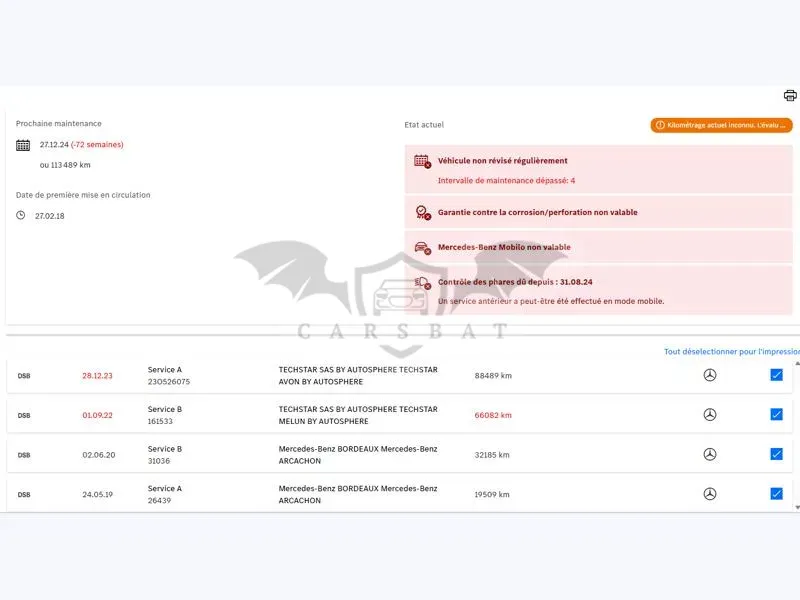
Task: Uncheck the print checkbox for 28.12.23 service
Action: pos(777,375)
